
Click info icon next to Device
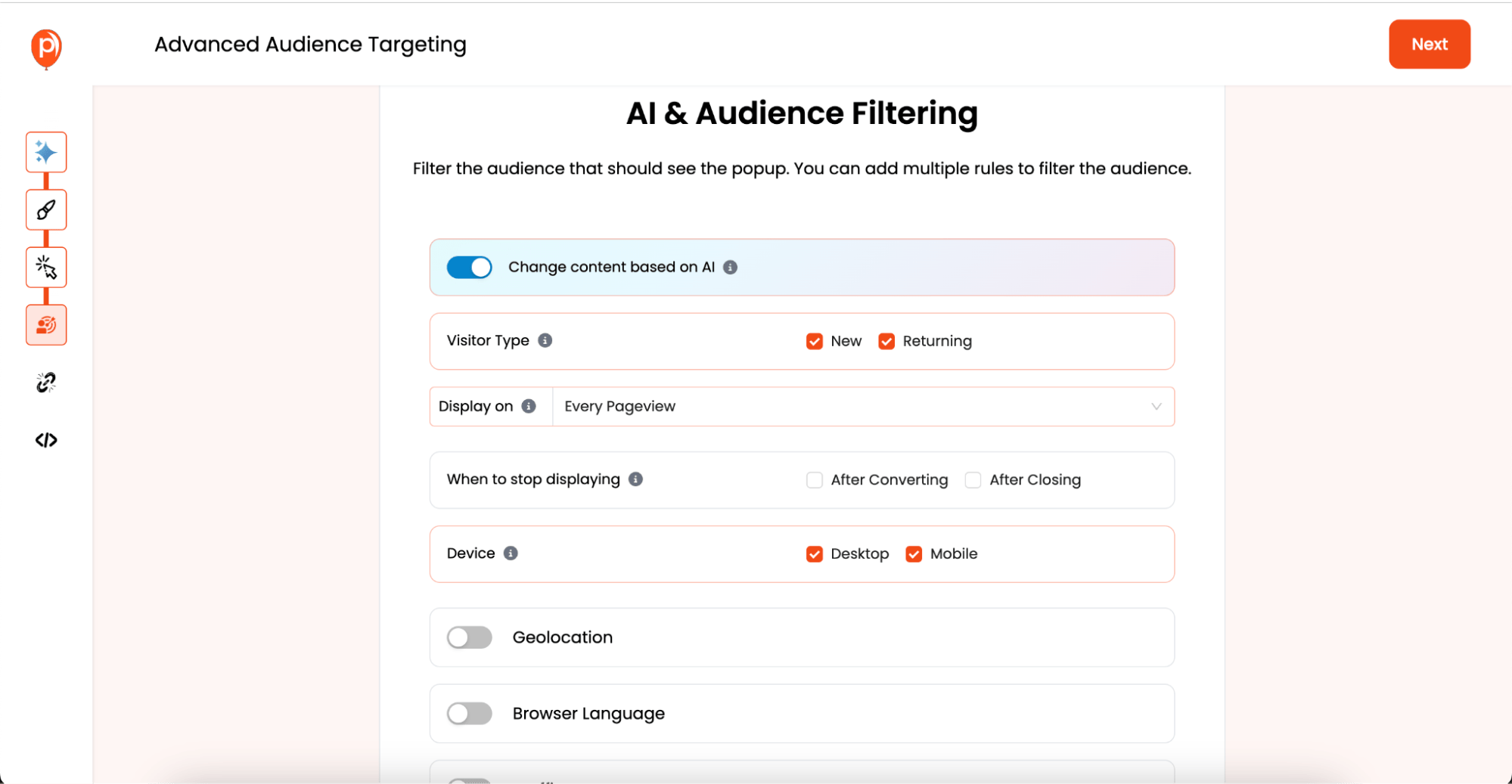coord(511,553)
